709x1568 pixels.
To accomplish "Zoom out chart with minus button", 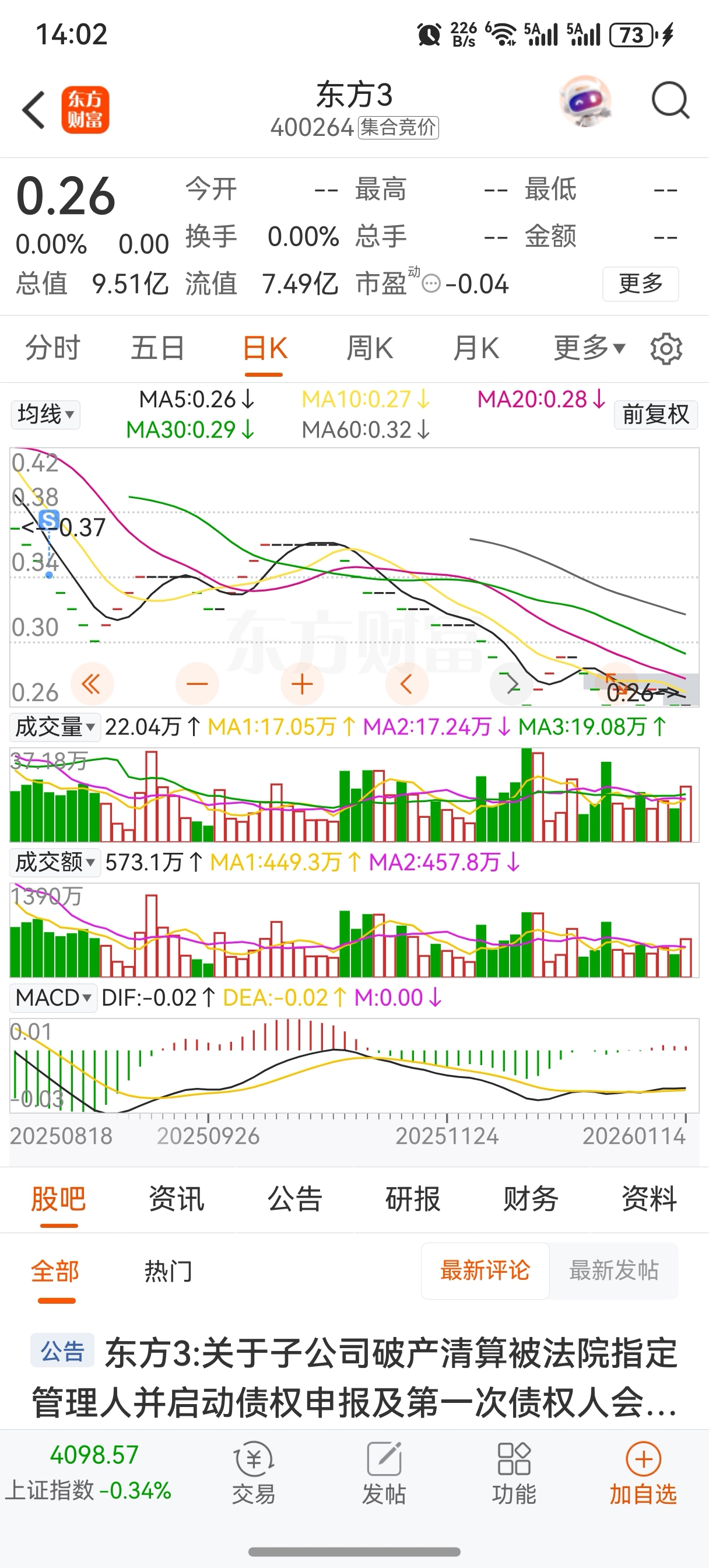I will (197, 684).
